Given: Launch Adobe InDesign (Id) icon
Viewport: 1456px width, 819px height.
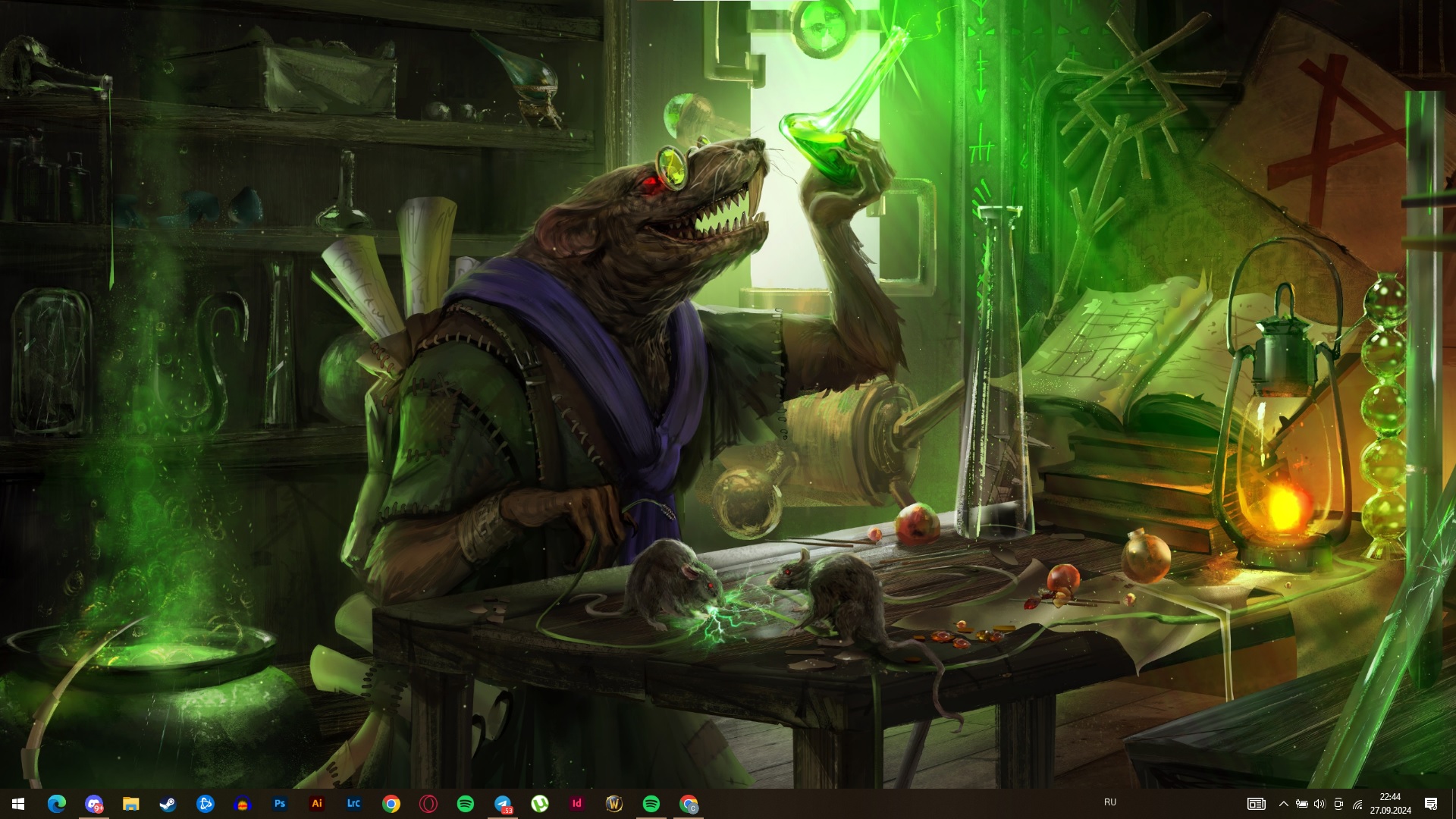Looking at the screenshot, I should [577, 804].
